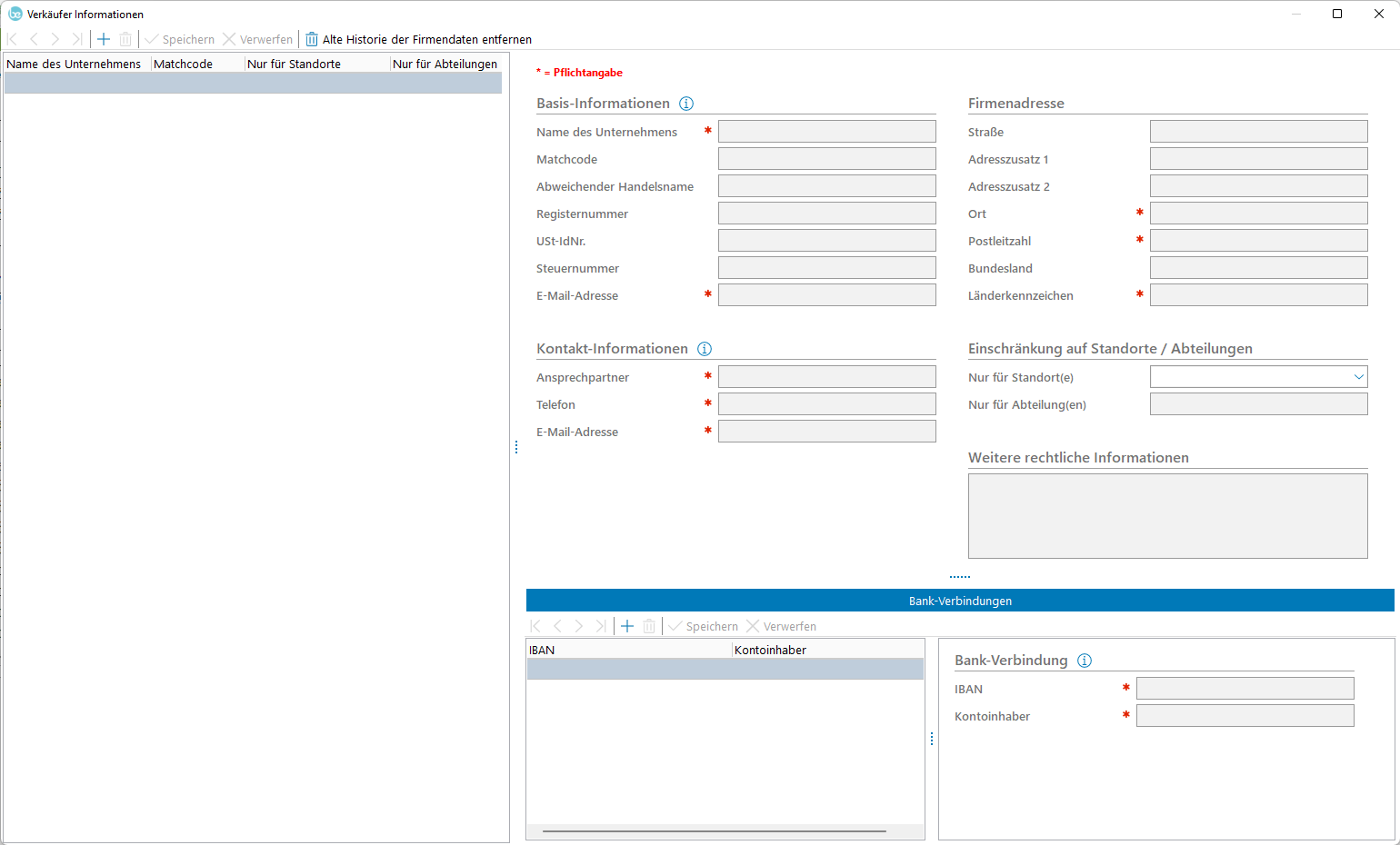Click the Kontoinhaber column header

point(827,650)
